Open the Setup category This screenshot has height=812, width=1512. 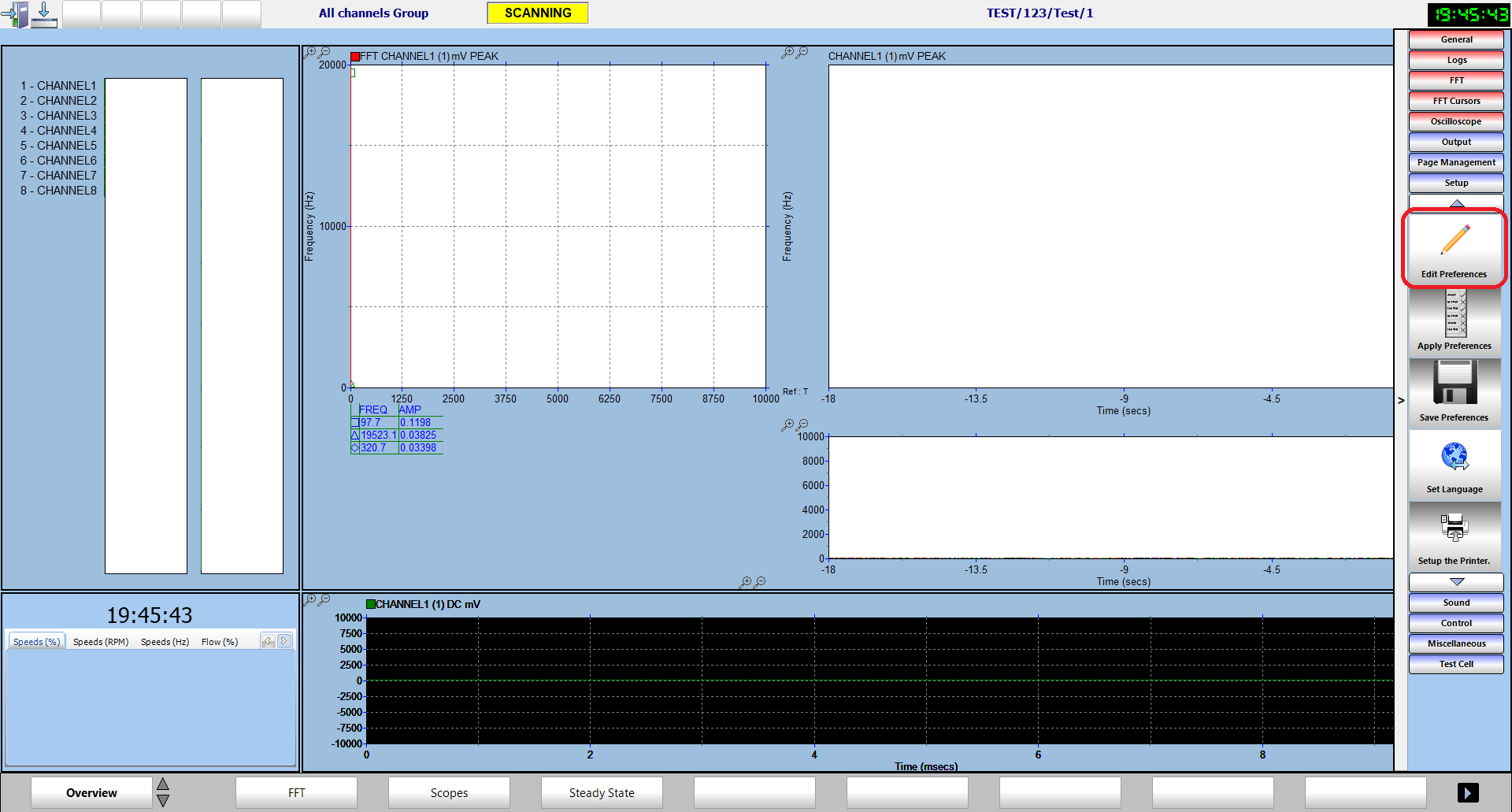1456,183
